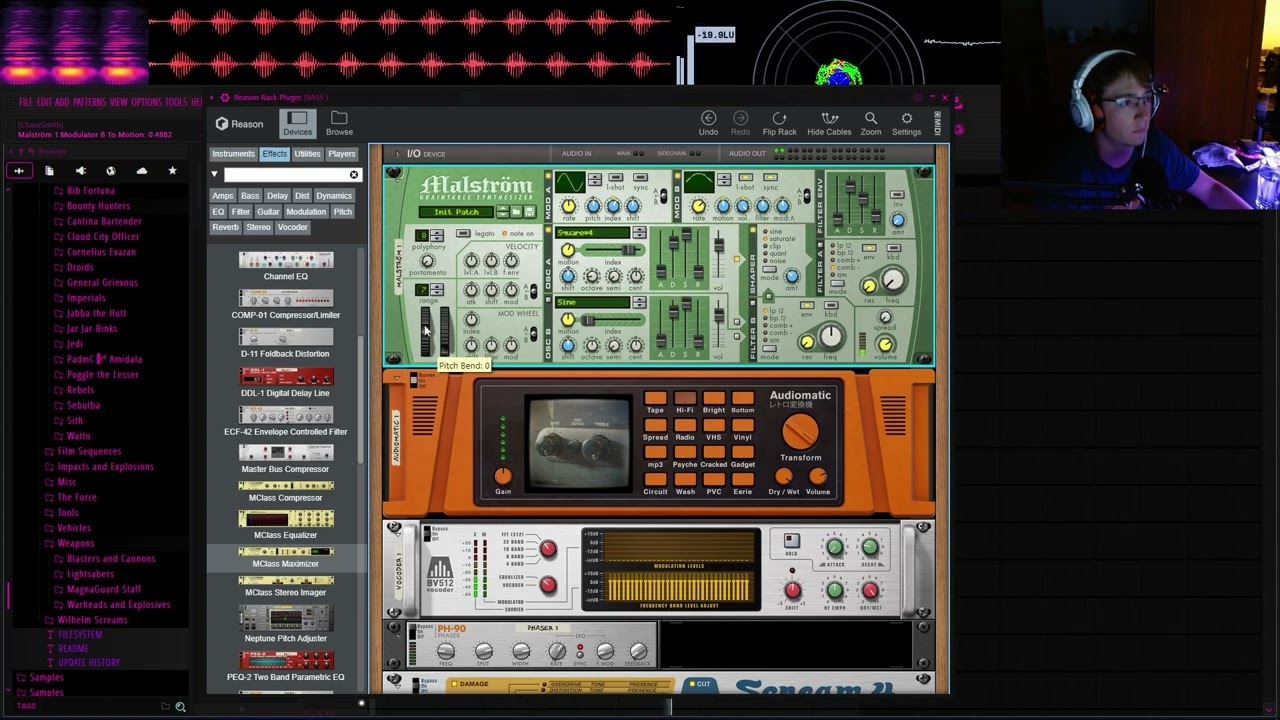Change Osc B Sine graintable selector arrows
Screen dimensions: 1280x720
[x=639, y=302]
